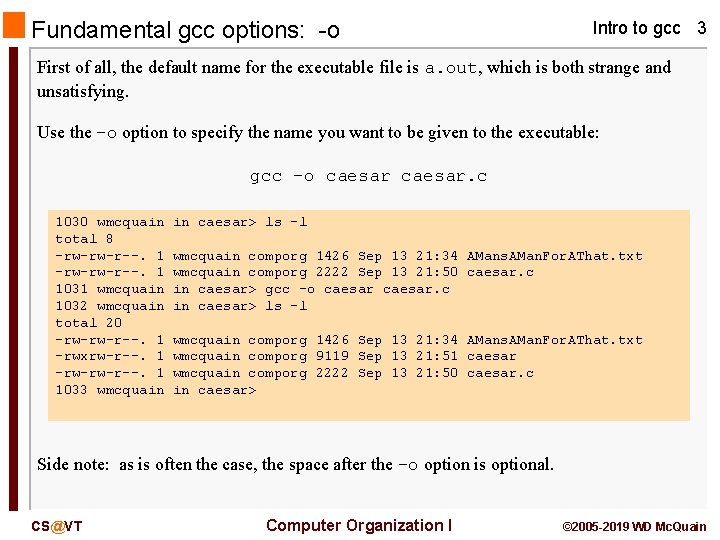Screen dimensions: 720x540
Task: Click the dark red vertical bar on the left edge
Action: pyautogui.click(x=13, y=278)
